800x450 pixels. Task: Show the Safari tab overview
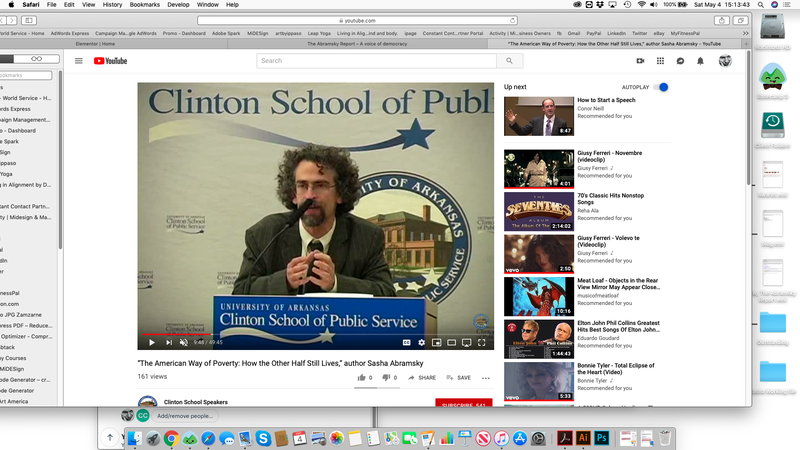pyautogui.click(x=740, y=20)
